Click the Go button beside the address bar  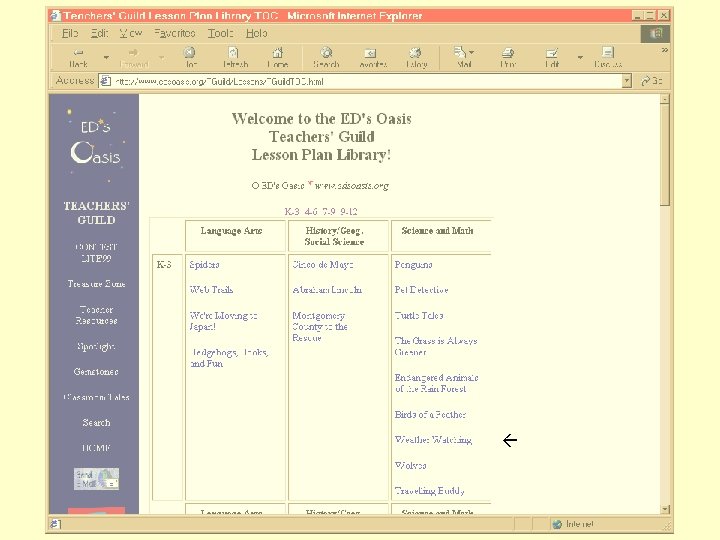click(x=652, y=81)
